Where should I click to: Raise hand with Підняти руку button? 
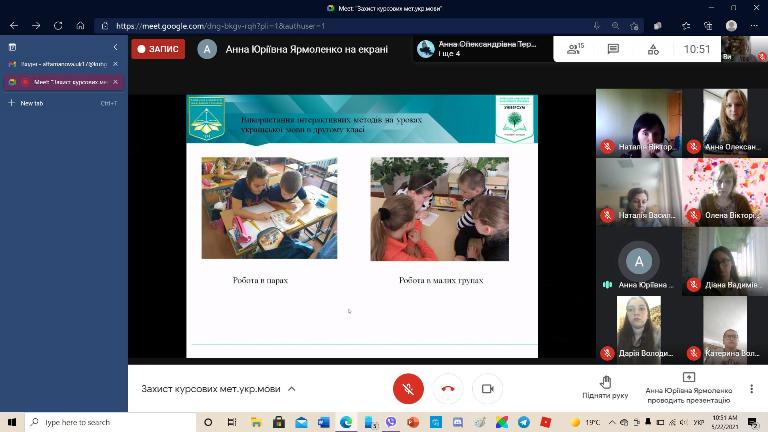[605, 386]
